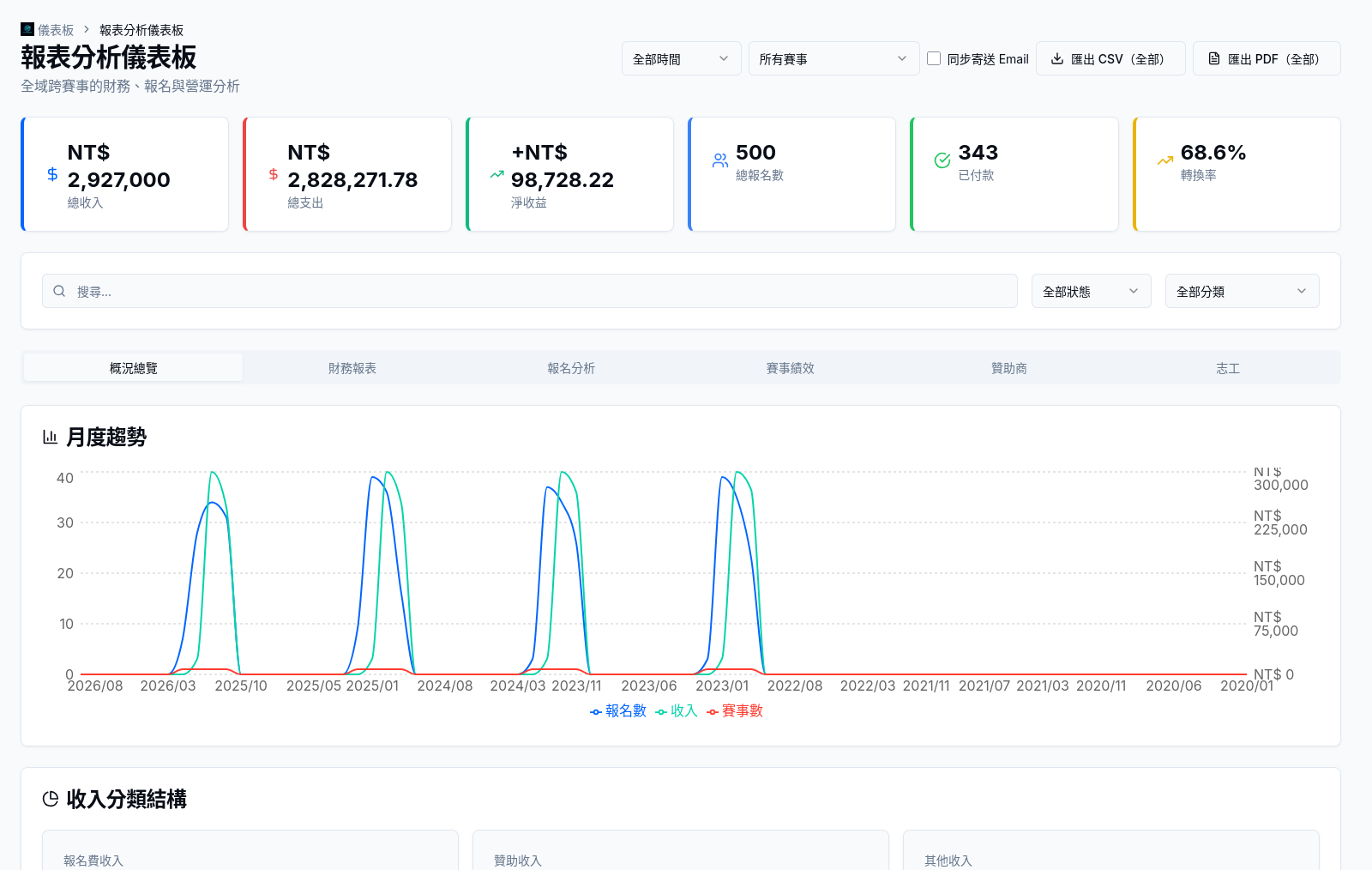Switch to the 報名分析 tab
Image resolution: width=1372 pixels, height=870 pixels.
point(571,368)
